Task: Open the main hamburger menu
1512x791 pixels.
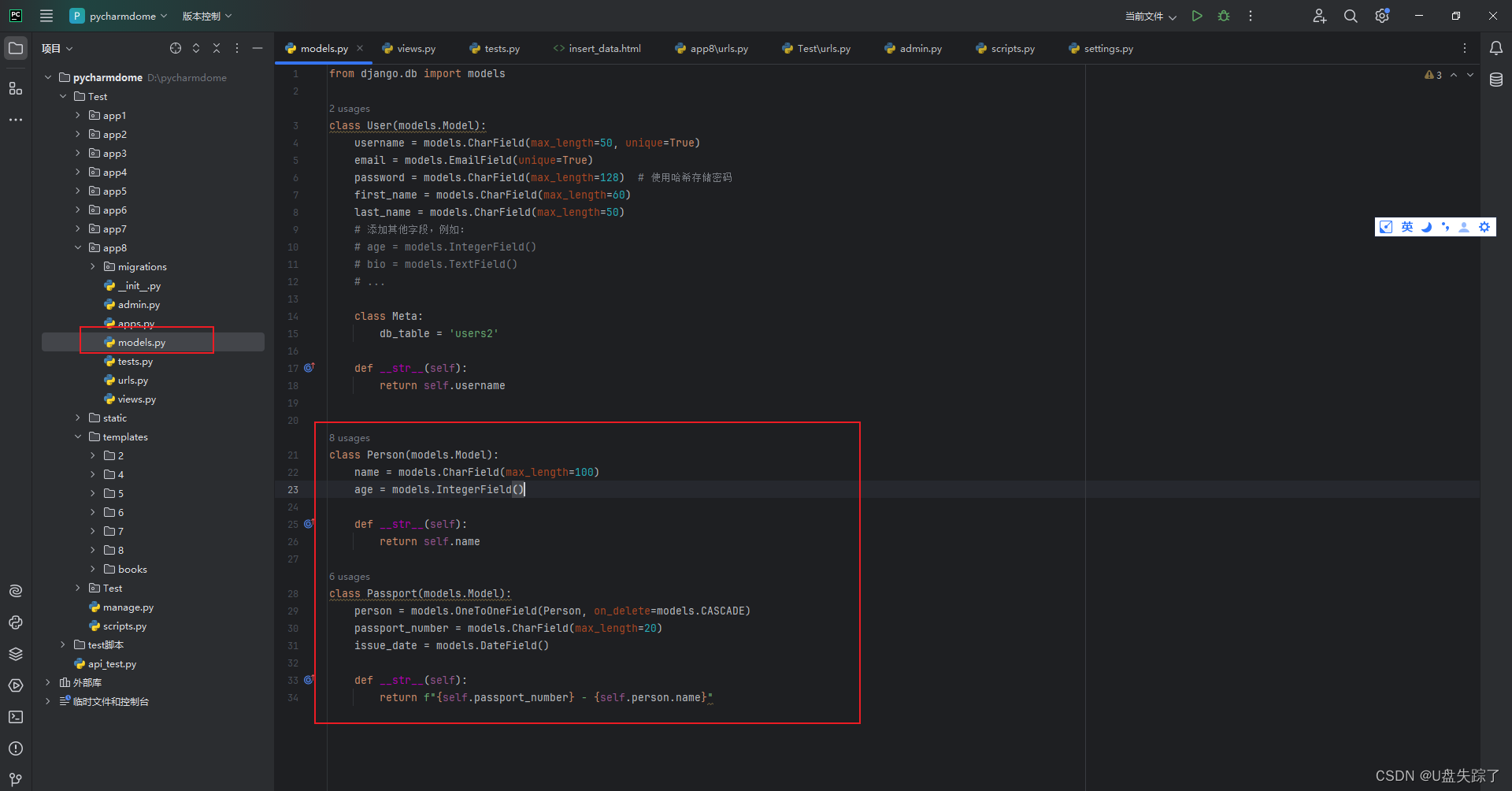Action: pos(46,16)
